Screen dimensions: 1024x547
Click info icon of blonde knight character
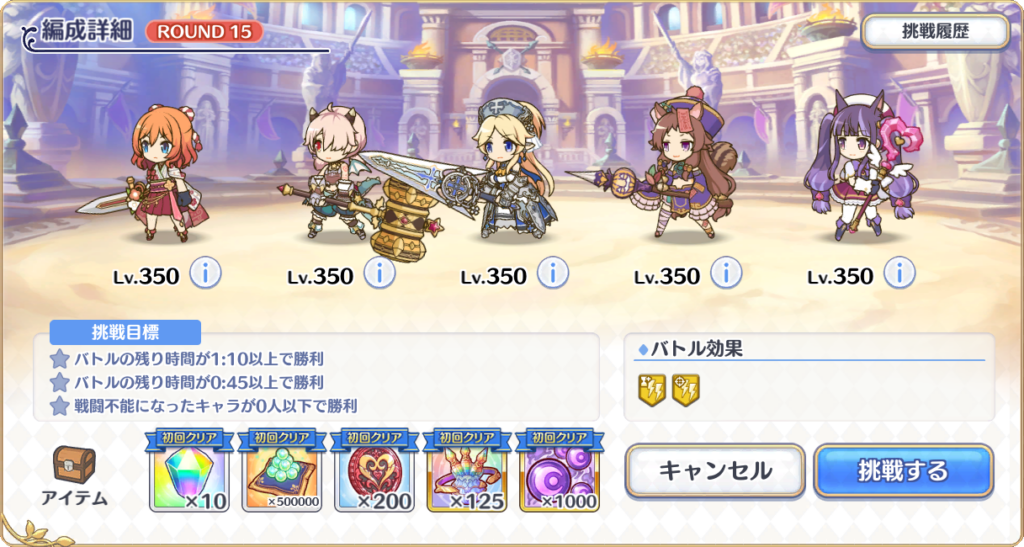pyautogui.click(x=553, y=274)
